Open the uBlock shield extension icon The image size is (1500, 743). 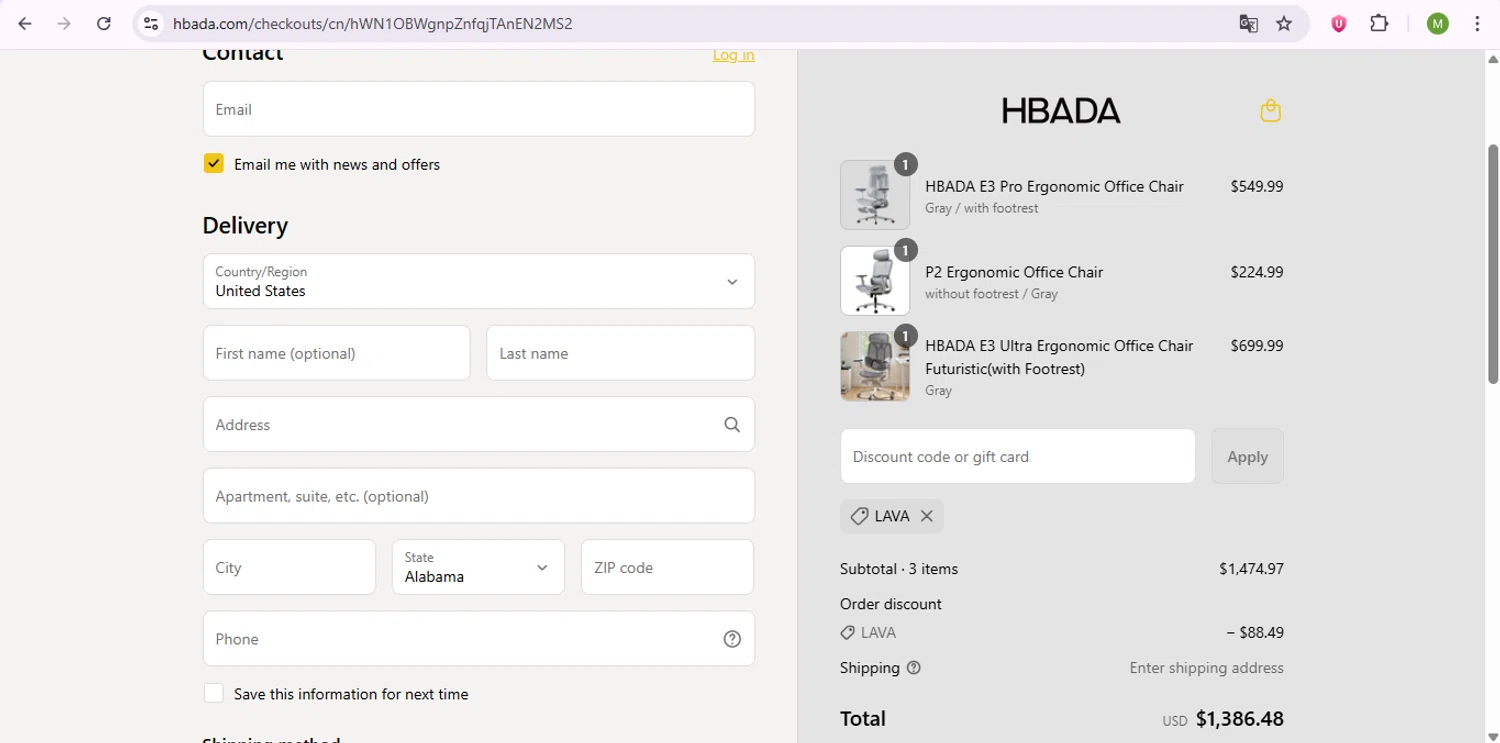point(1338,24)
